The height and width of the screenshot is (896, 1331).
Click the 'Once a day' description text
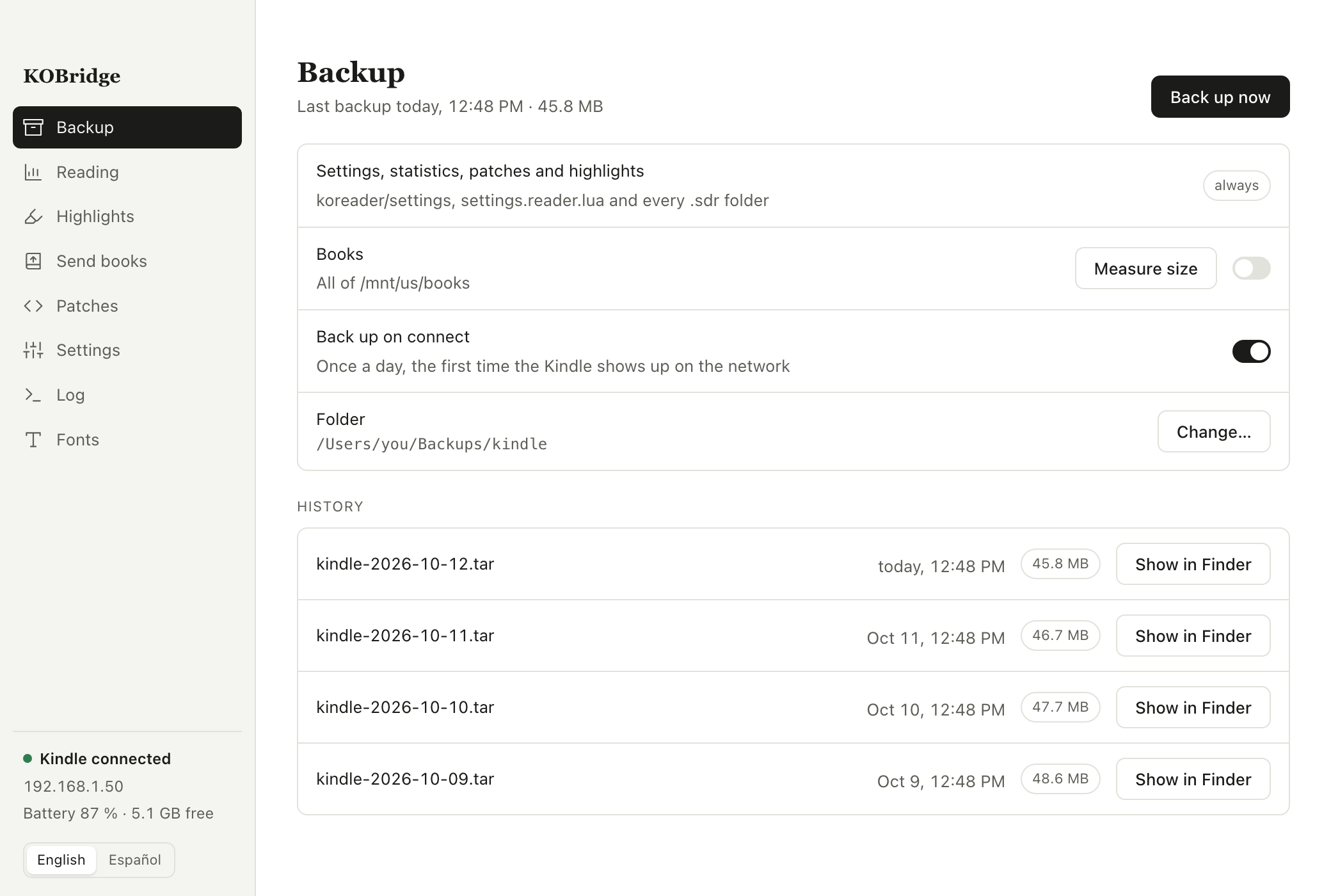tap(553, 366)
